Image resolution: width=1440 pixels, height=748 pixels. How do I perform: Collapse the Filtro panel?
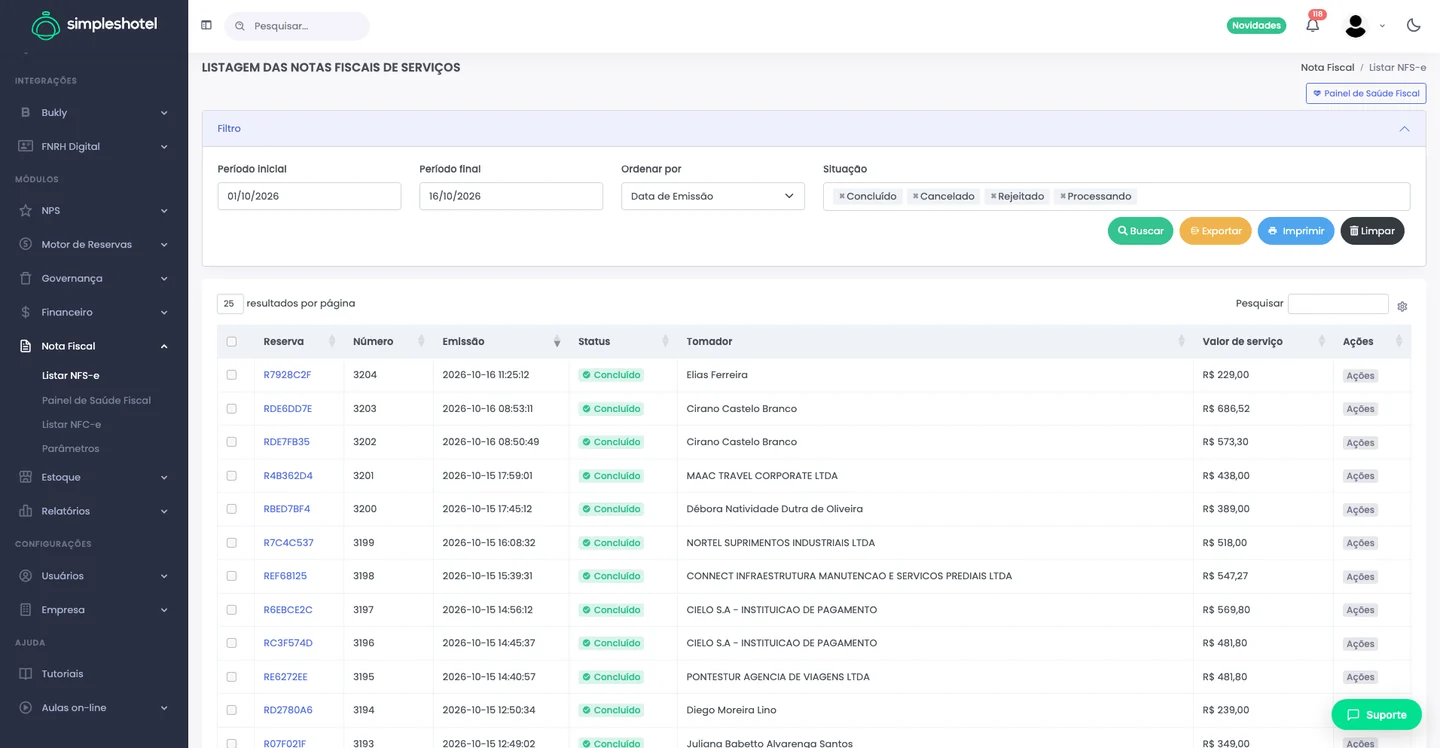[1405, 129]
